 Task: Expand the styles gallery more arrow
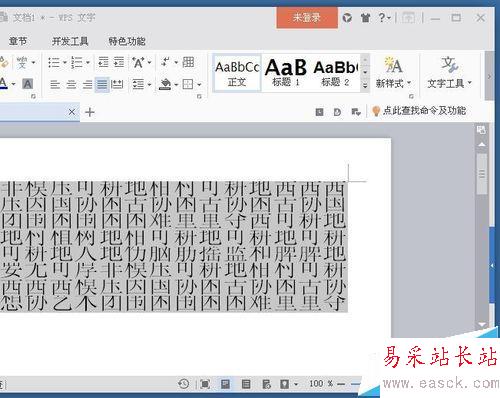coord(365,86)
